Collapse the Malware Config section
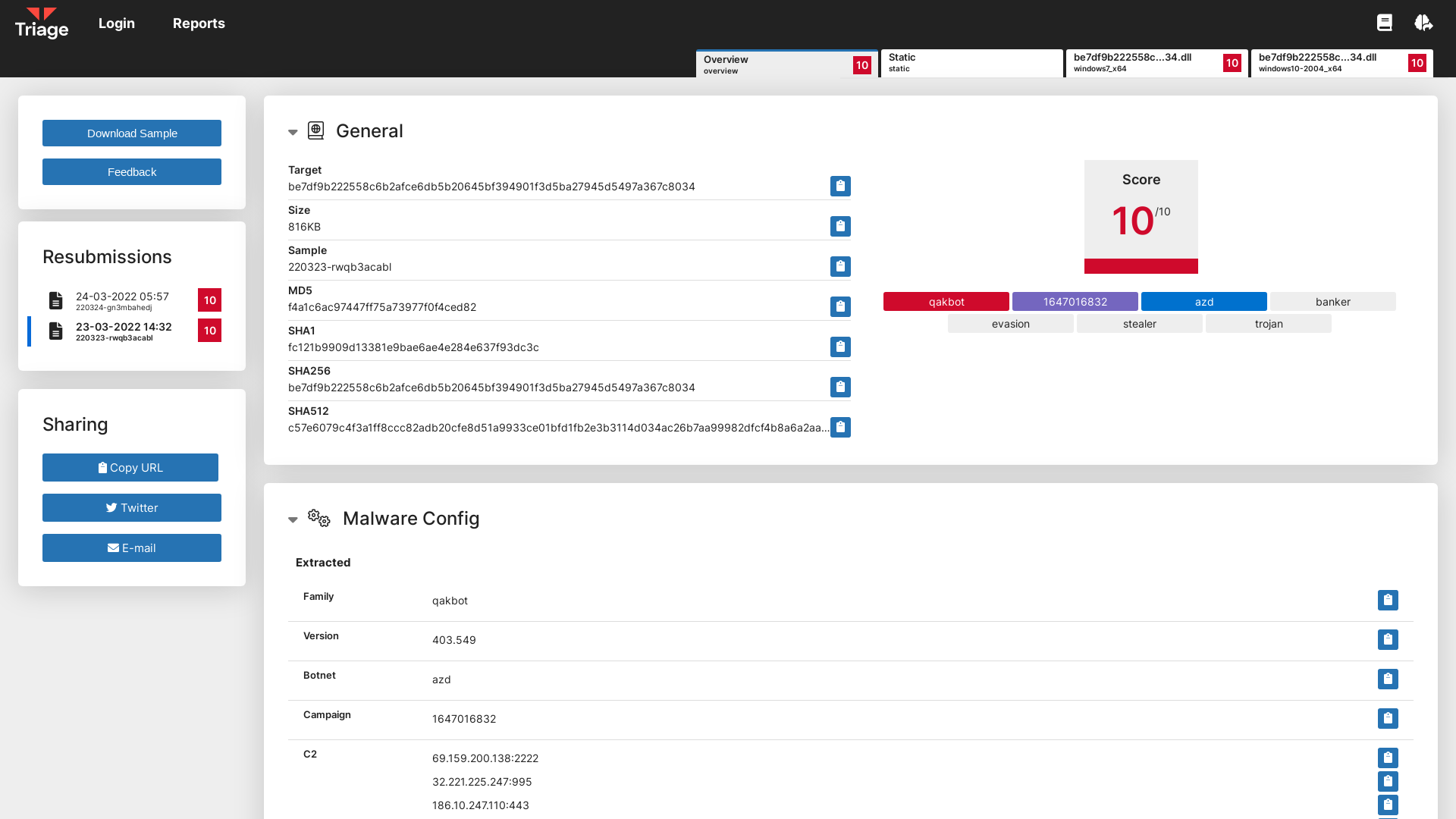Screen dimensions: 1456x819 (293, 519)
